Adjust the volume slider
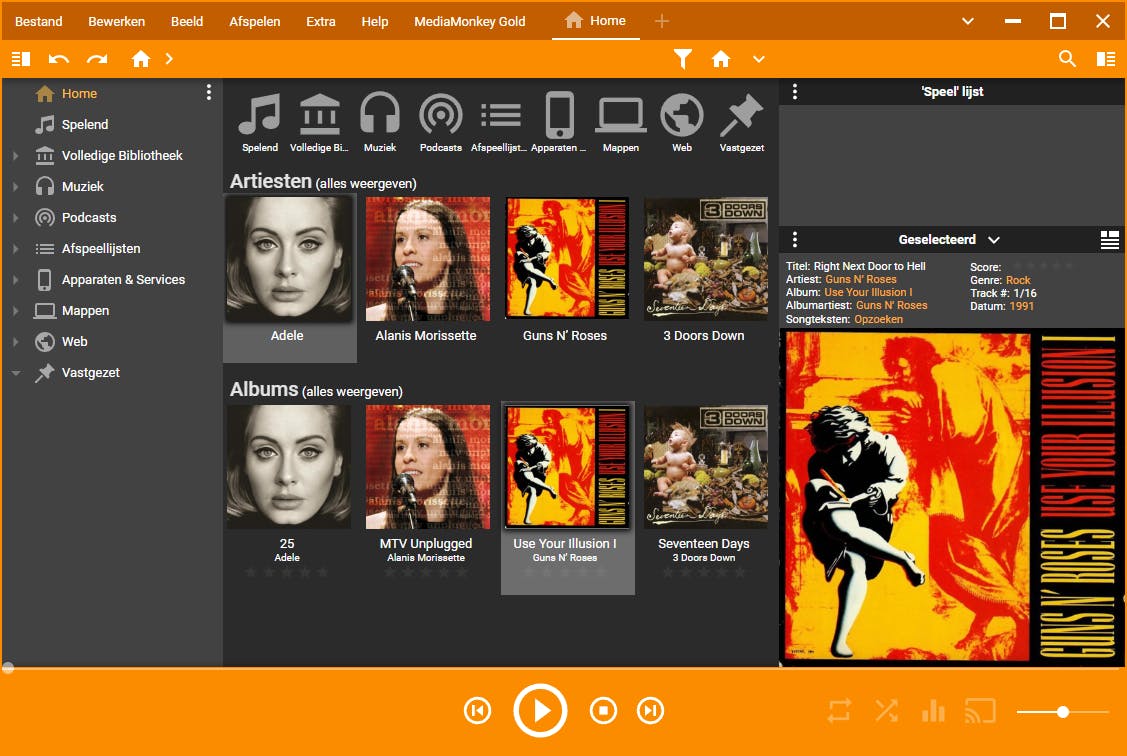Viewport: 1127px width, 756px height. tap(1063, 711)
